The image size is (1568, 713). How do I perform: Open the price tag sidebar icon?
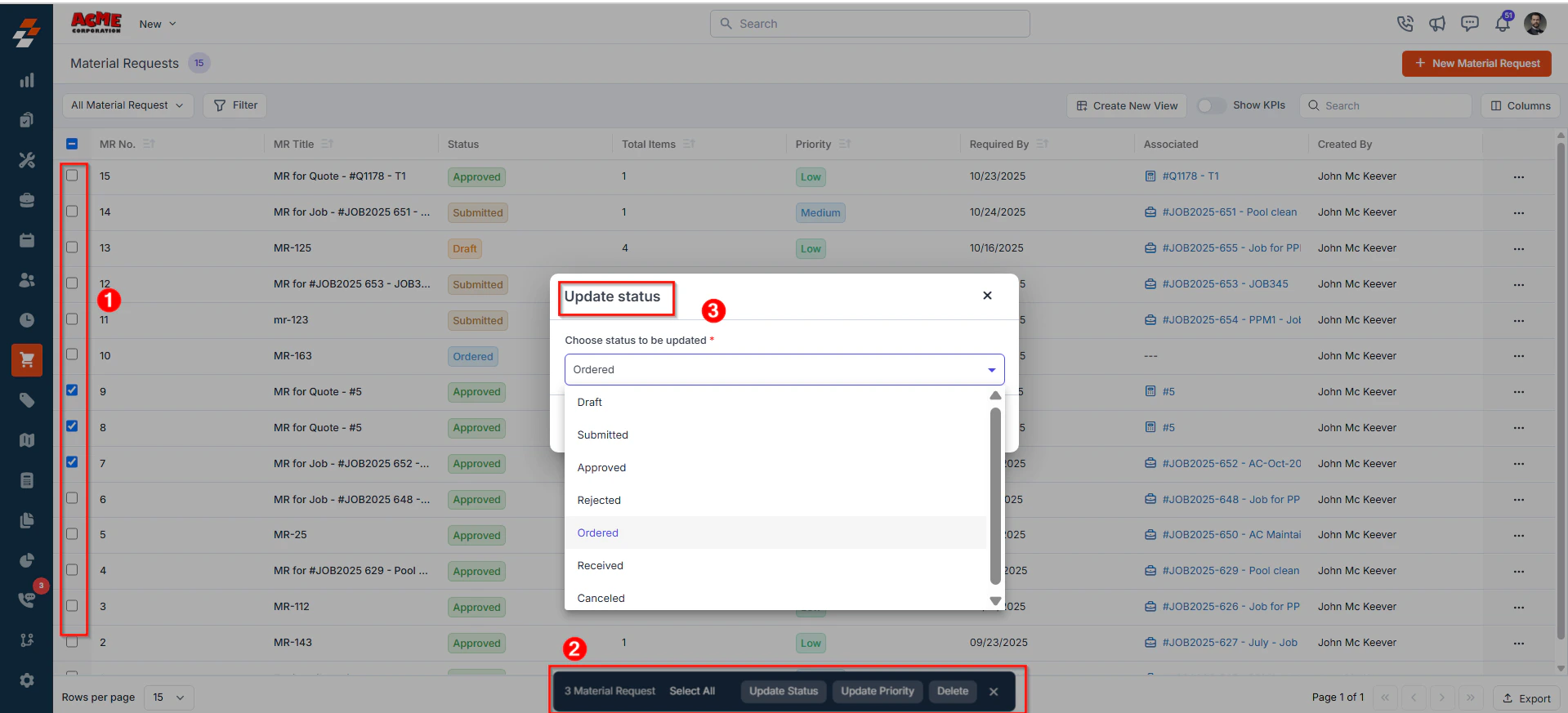click(27, 400)
